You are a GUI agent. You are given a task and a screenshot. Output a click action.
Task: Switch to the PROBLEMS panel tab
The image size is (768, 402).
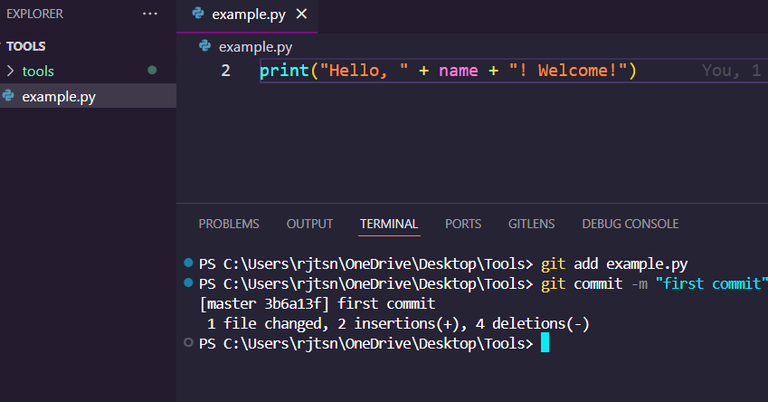click(229, 224)
